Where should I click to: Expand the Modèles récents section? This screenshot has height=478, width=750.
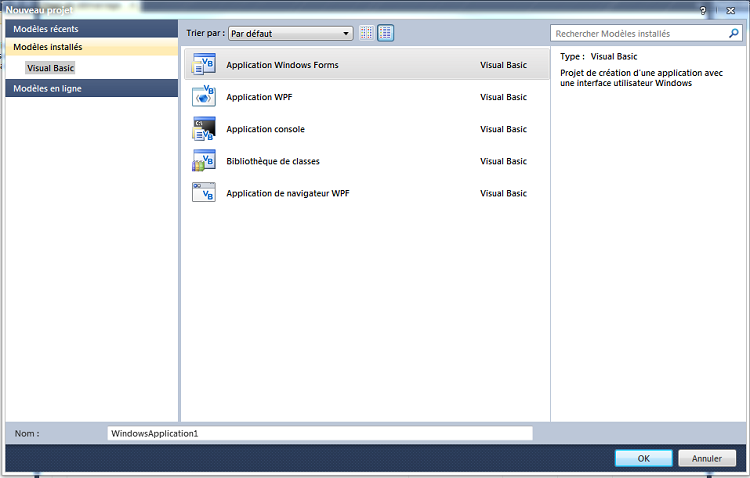point(46,29)
